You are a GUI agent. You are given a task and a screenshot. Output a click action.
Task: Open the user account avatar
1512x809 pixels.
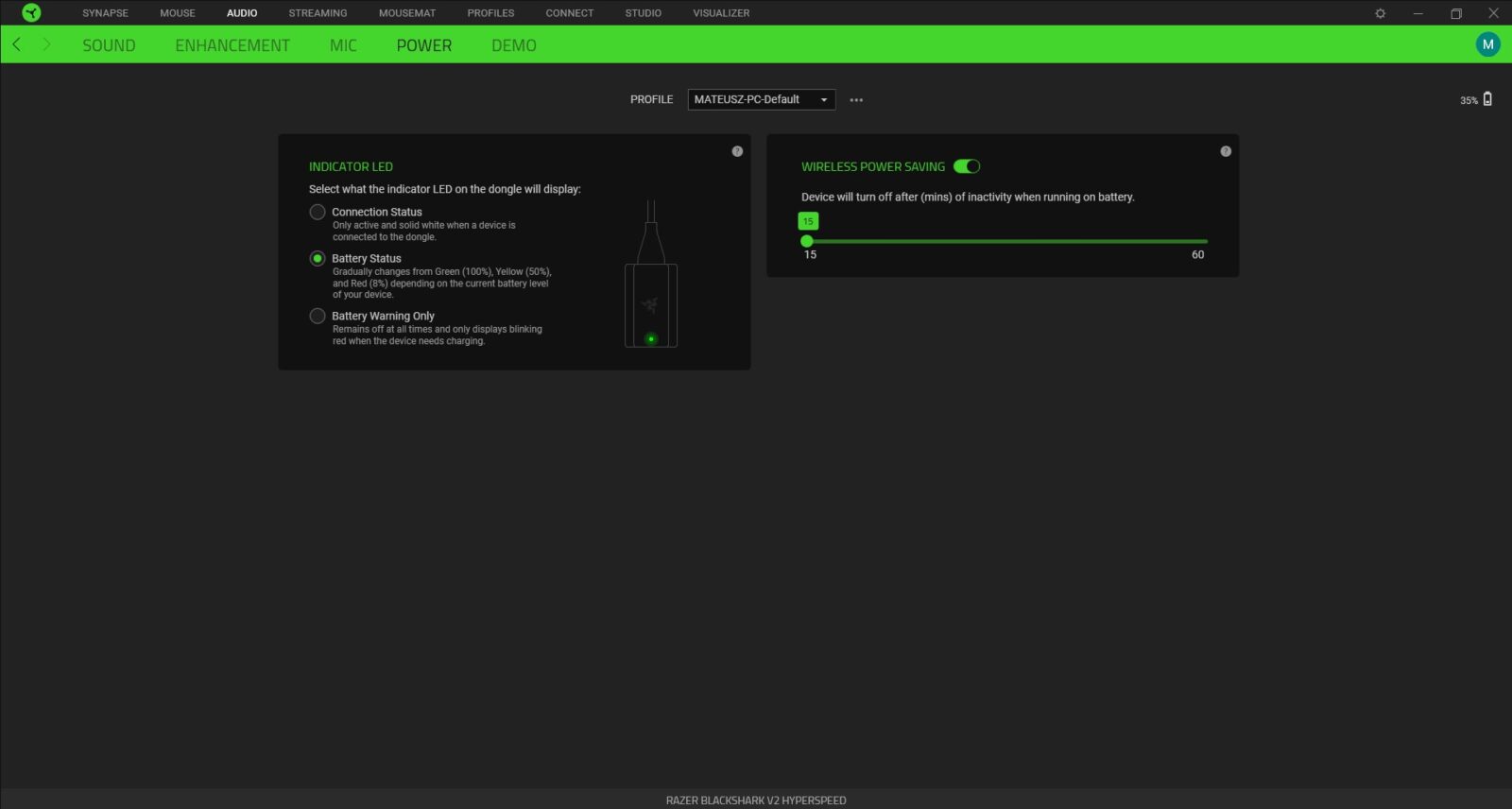[x=1487, y=44]
